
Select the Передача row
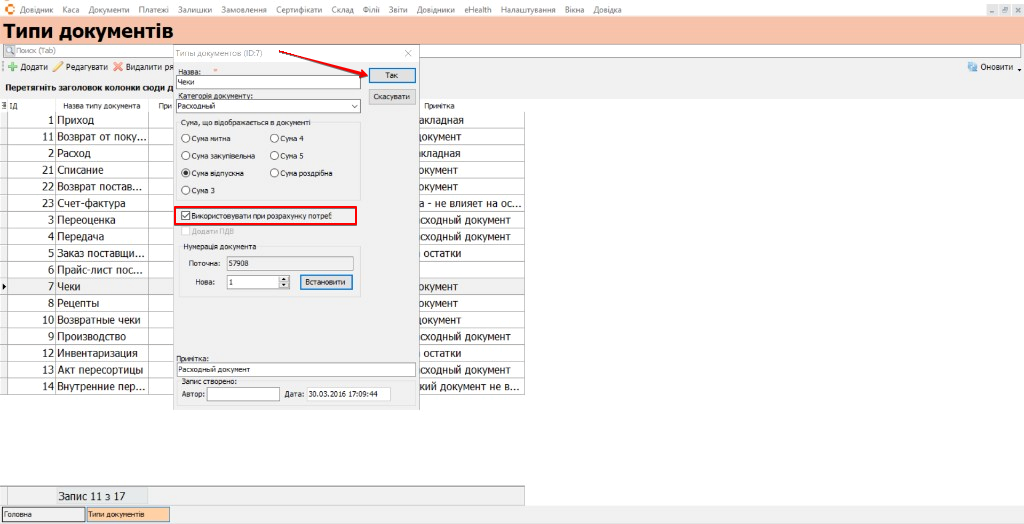tap(262, 237)
